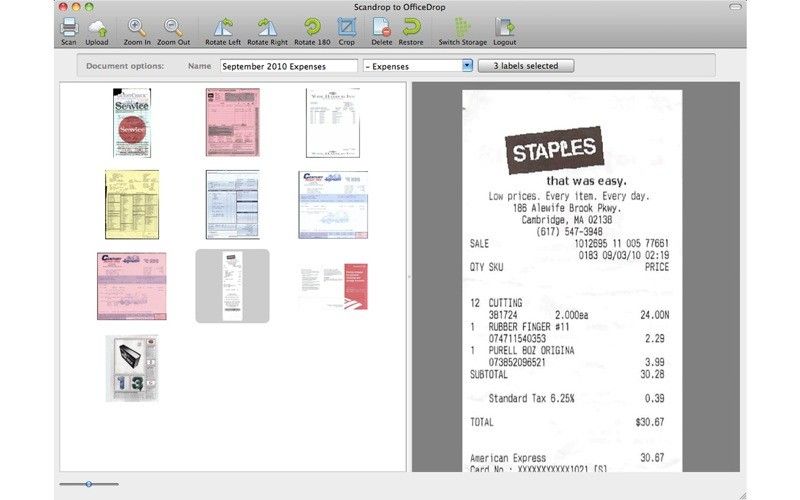Adjust the thumbnail size slider
Viewport: 800px width, 500px height.
pos(89,484)
